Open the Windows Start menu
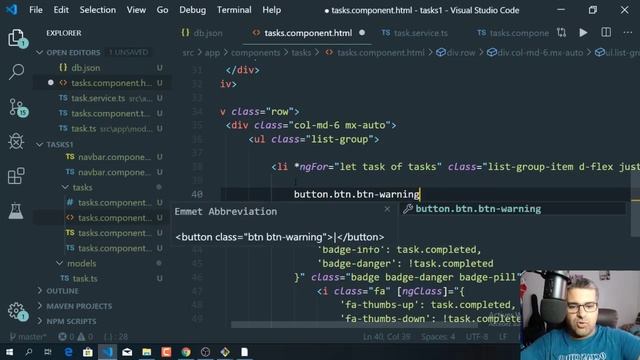 9,352
